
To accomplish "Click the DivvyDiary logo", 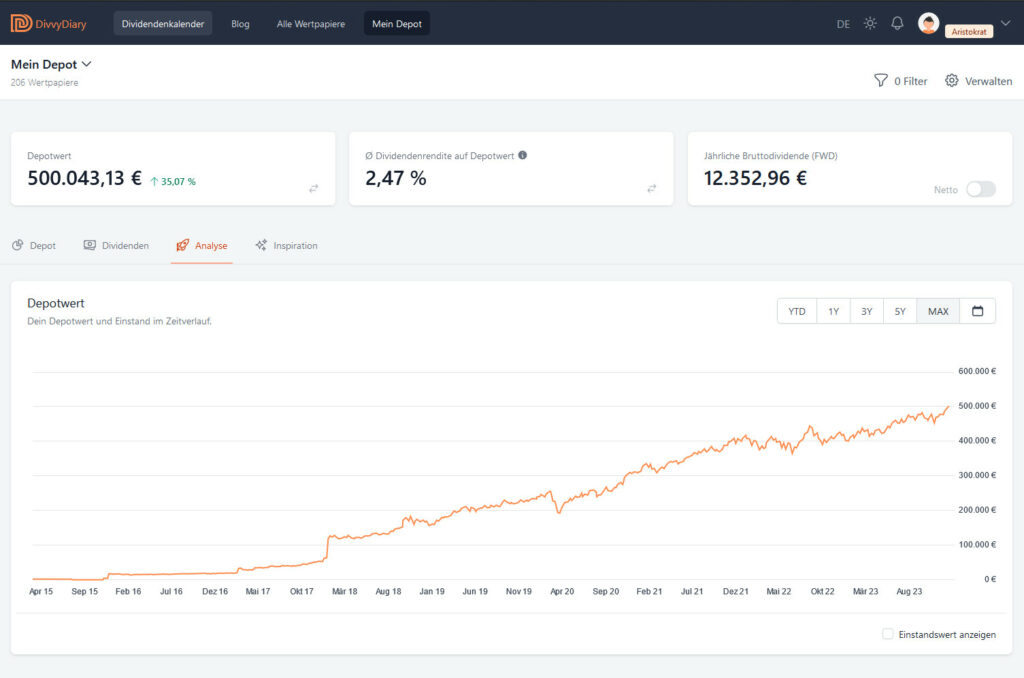I will tap(48, 24).
